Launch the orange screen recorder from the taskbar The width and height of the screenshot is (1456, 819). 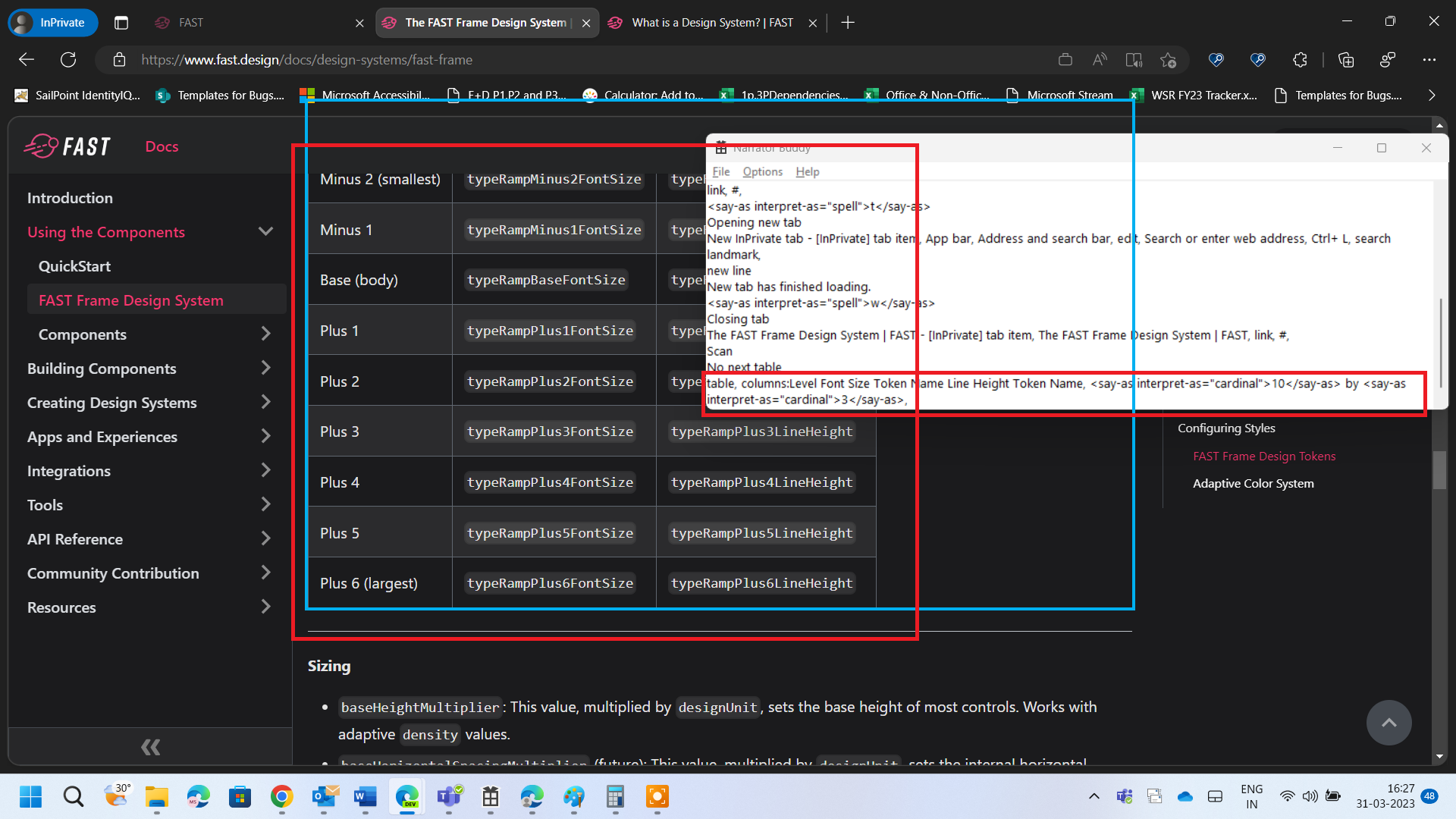click(657, 798)
